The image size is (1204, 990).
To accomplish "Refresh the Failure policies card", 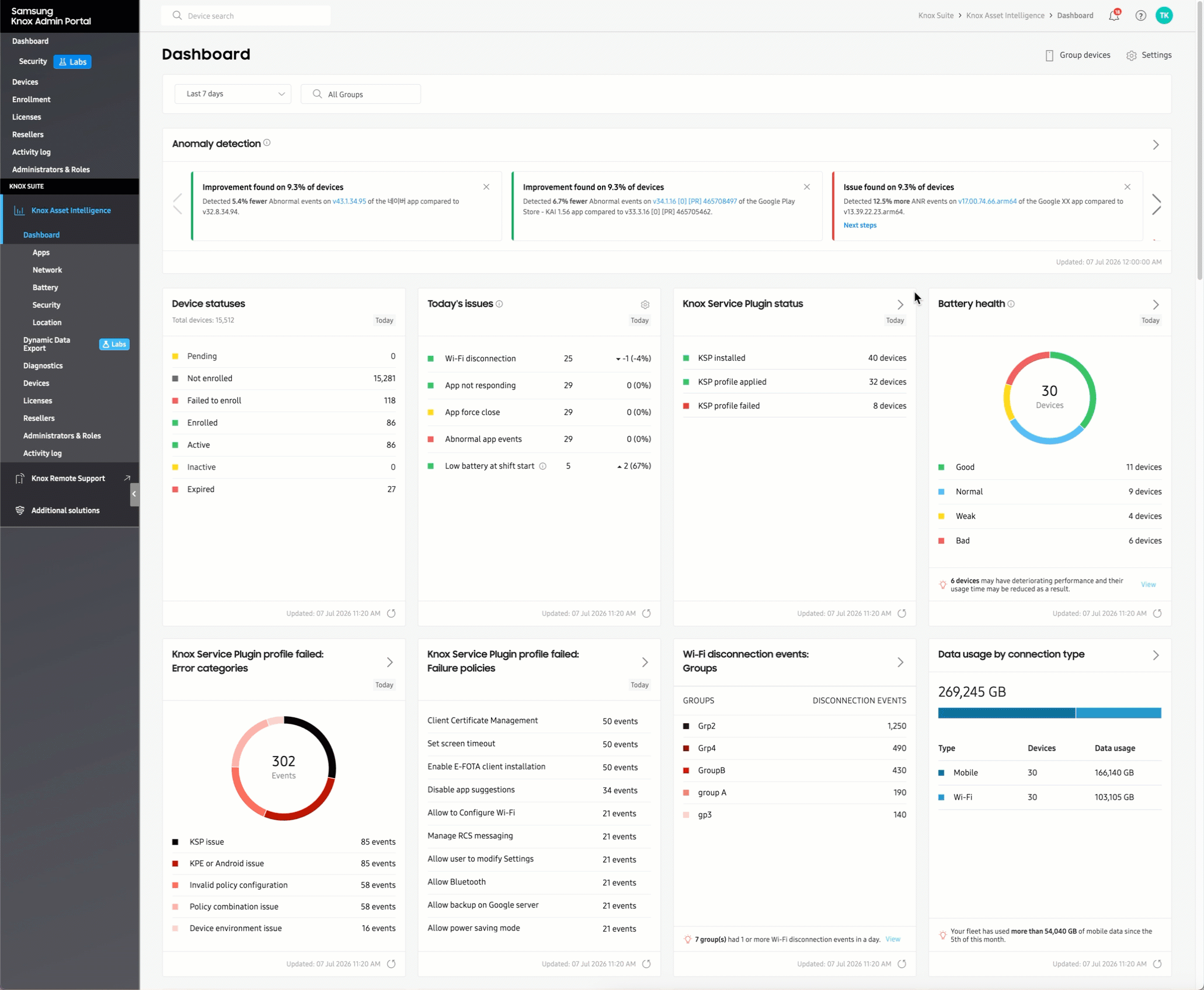I will click(x=646, y=964).
